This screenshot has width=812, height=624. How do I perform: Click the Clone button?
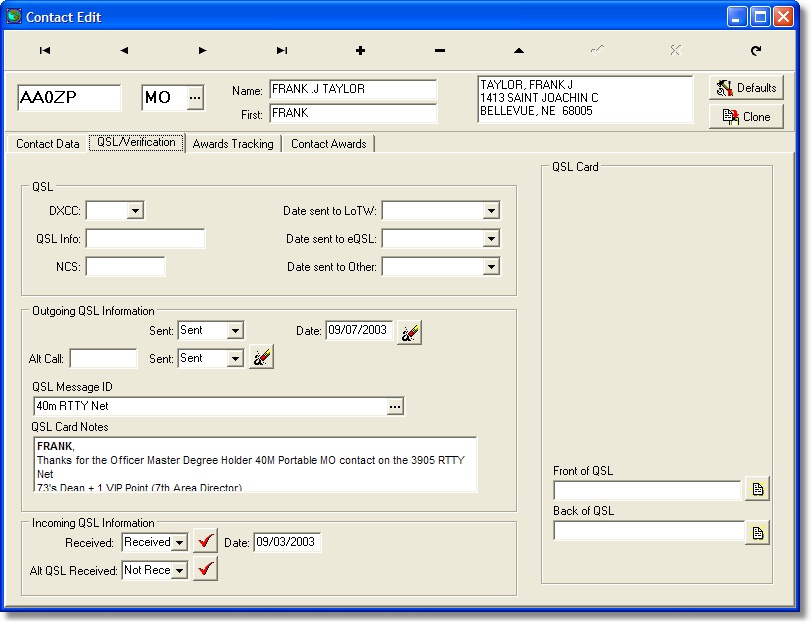(746, 117)
